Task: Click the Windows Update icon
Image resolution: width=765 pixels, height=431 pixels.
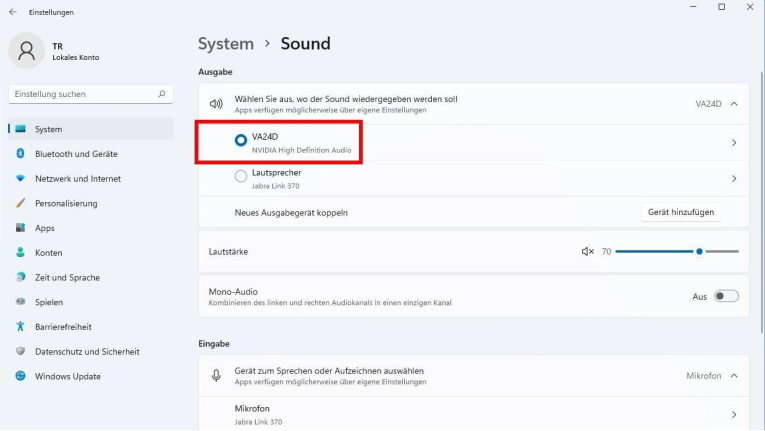Action: [20, 376]
